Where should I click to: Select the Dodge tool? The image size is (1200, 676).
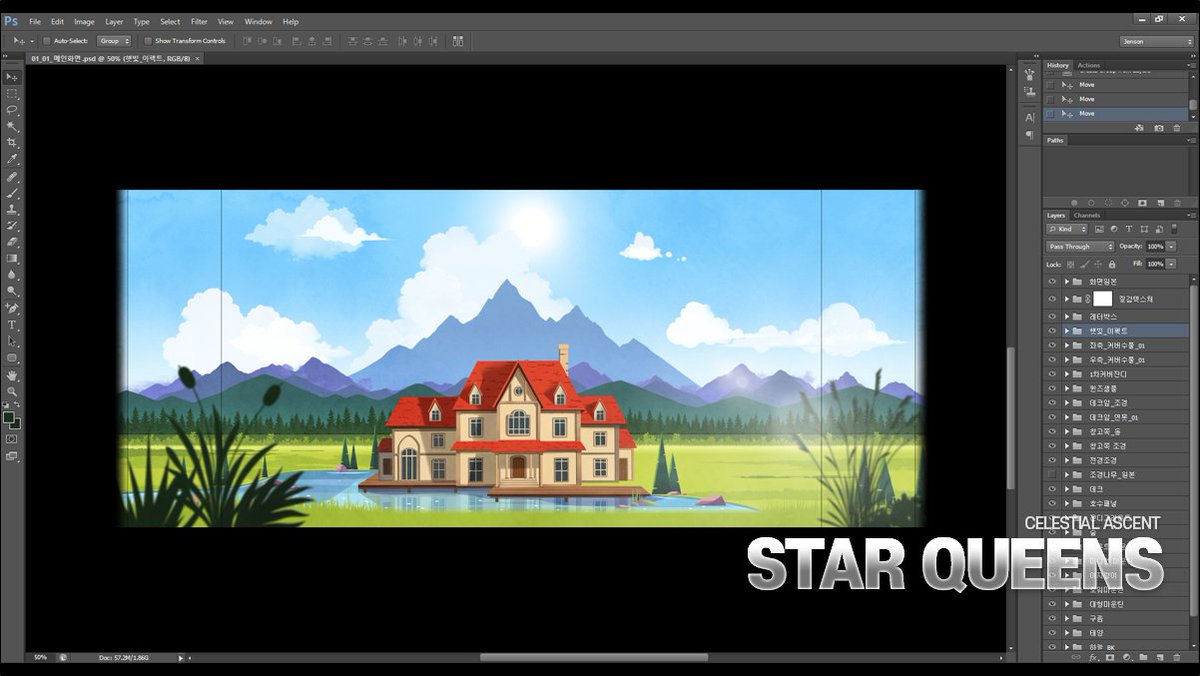[12, 291]
